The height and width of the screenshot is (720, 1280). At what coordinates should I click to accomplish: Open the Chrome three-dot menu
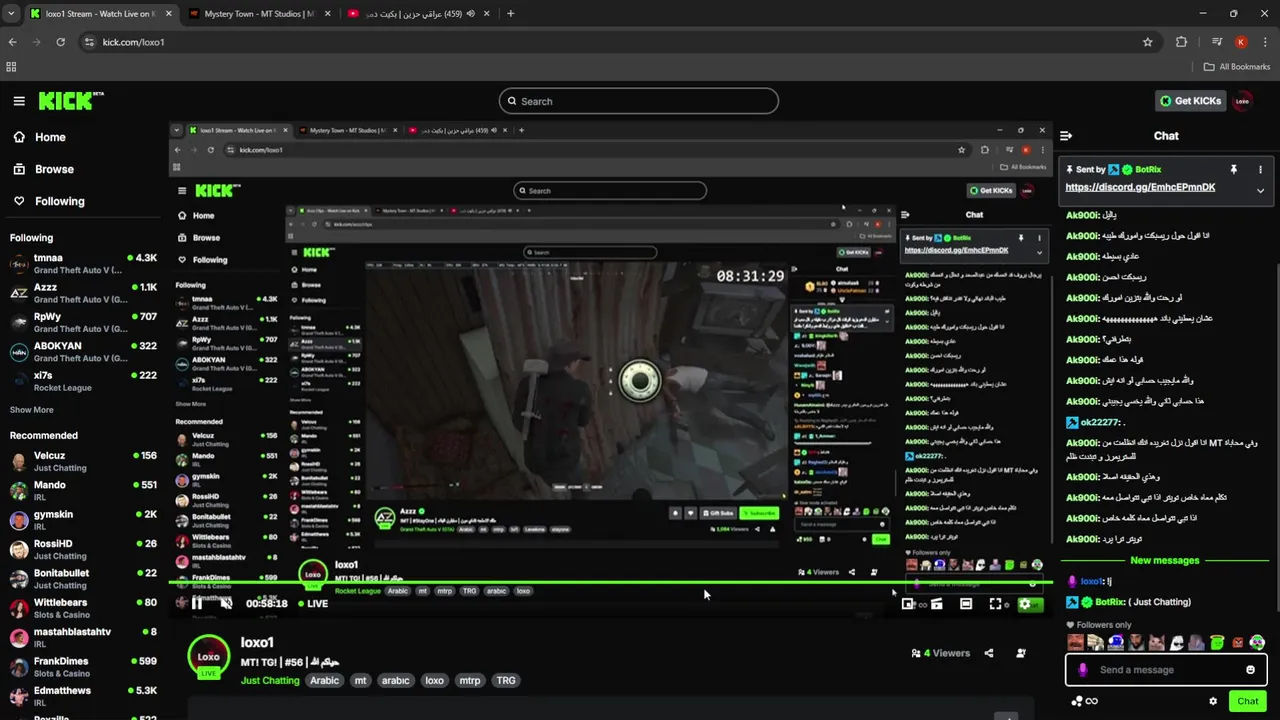coord(1265,42)
